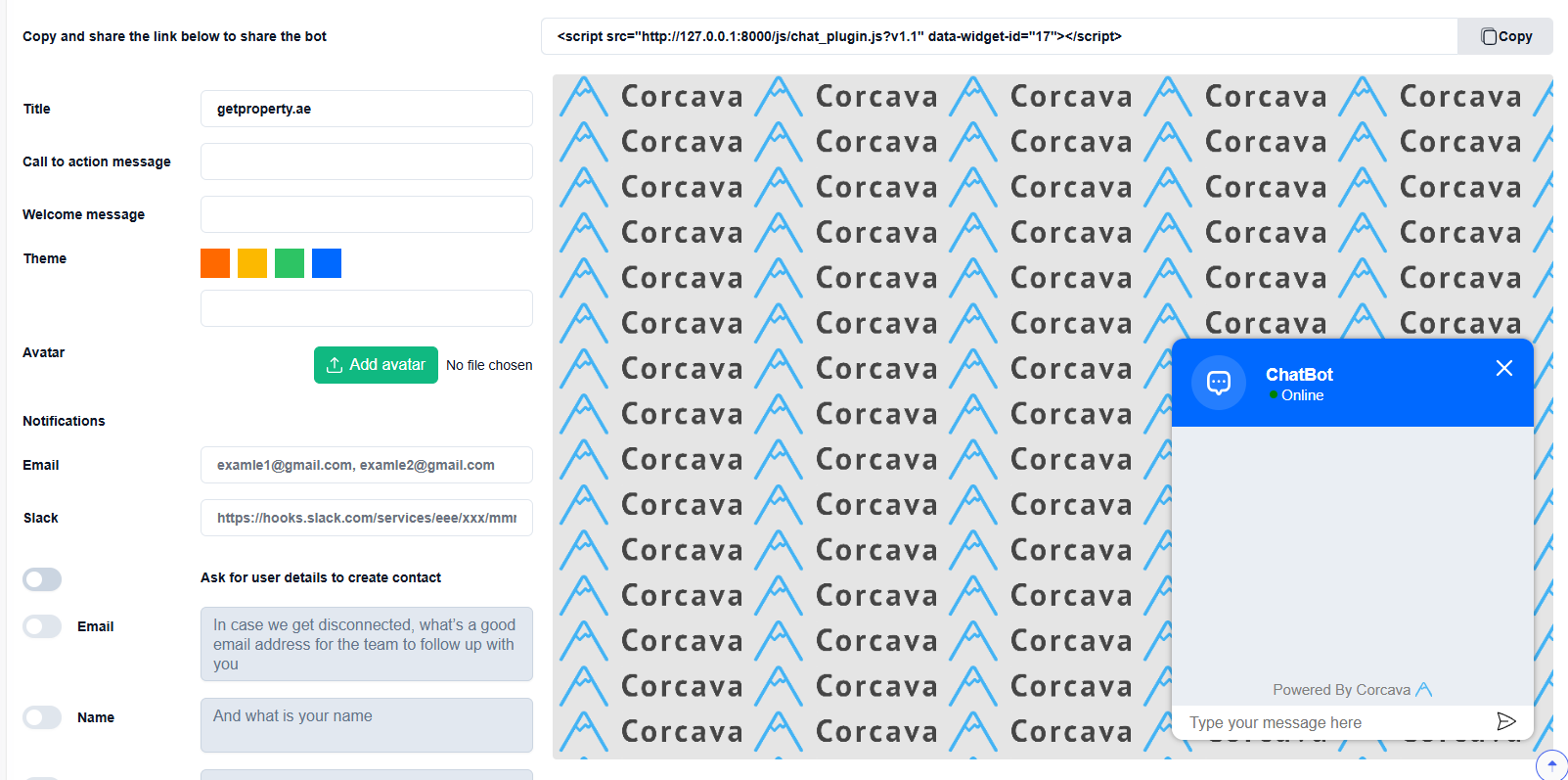Choose the yellow theme swatch

coord(252,263)
